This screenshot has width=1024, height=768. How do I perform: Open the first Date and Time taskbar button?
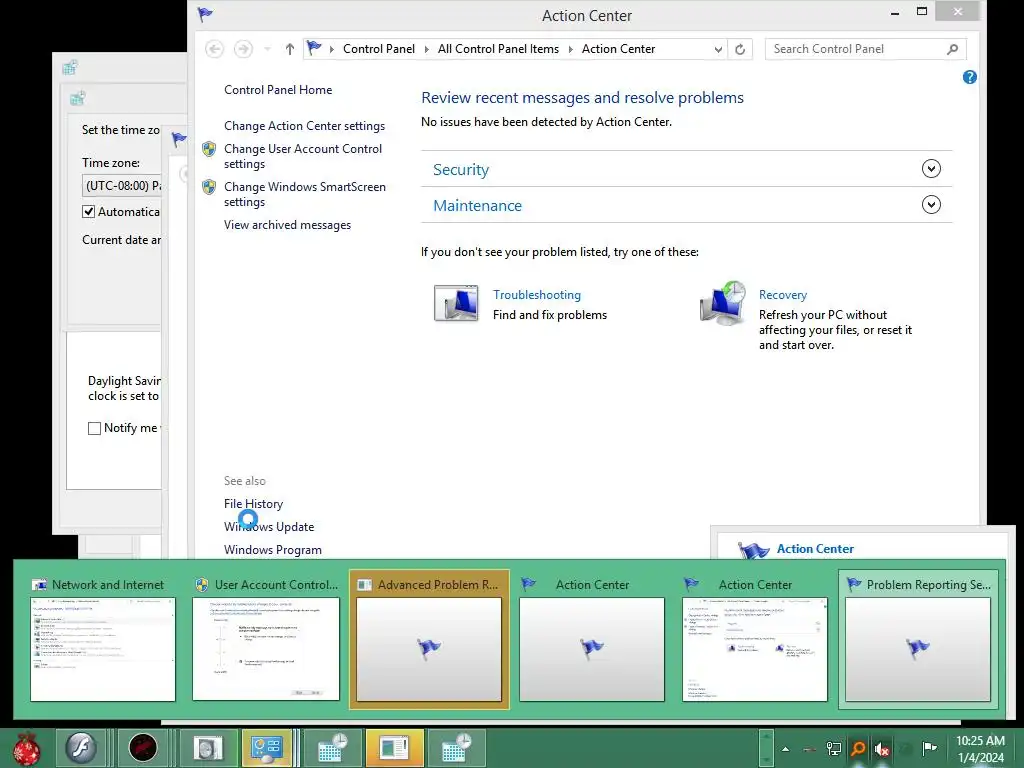[332, 748]
